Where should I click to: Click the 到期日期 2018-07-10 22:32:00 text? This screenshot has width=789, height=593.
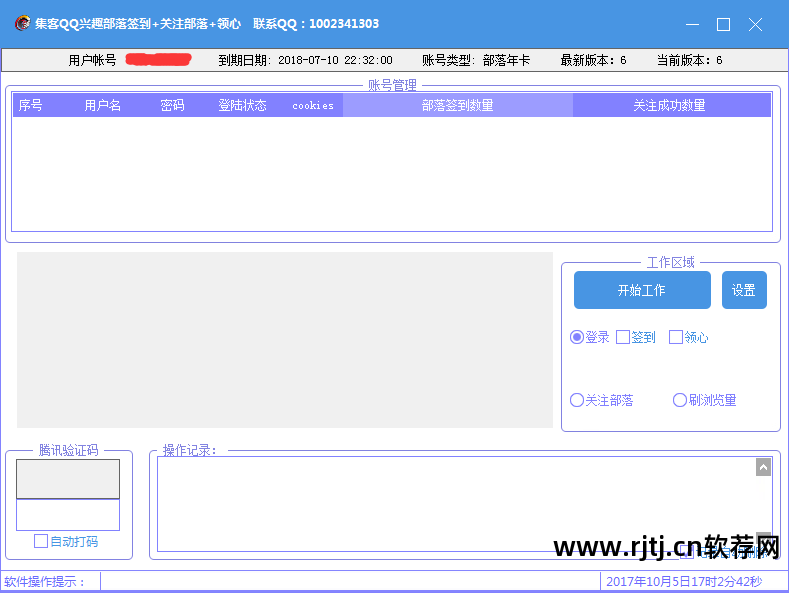pyautogui.click(x=305, y=60)
